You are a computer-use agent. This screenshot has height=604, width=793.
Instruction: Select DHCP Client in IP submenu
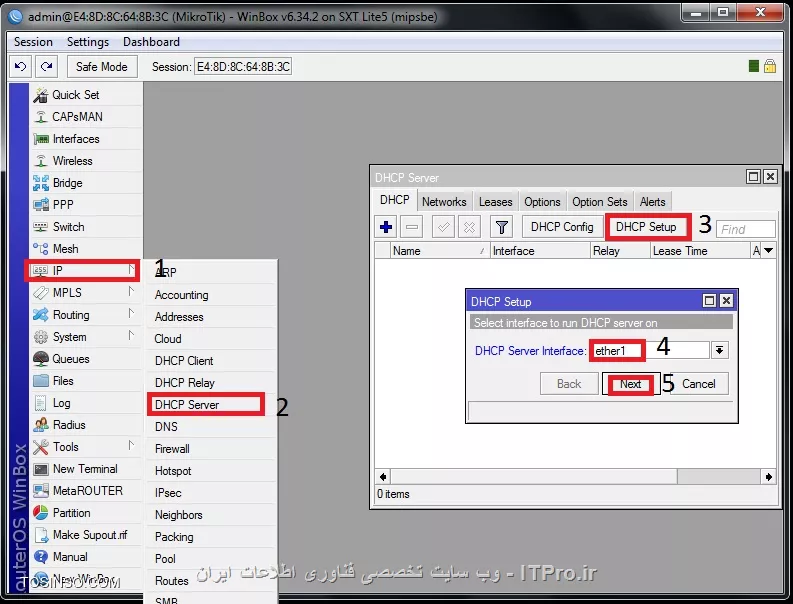(210, 361)
